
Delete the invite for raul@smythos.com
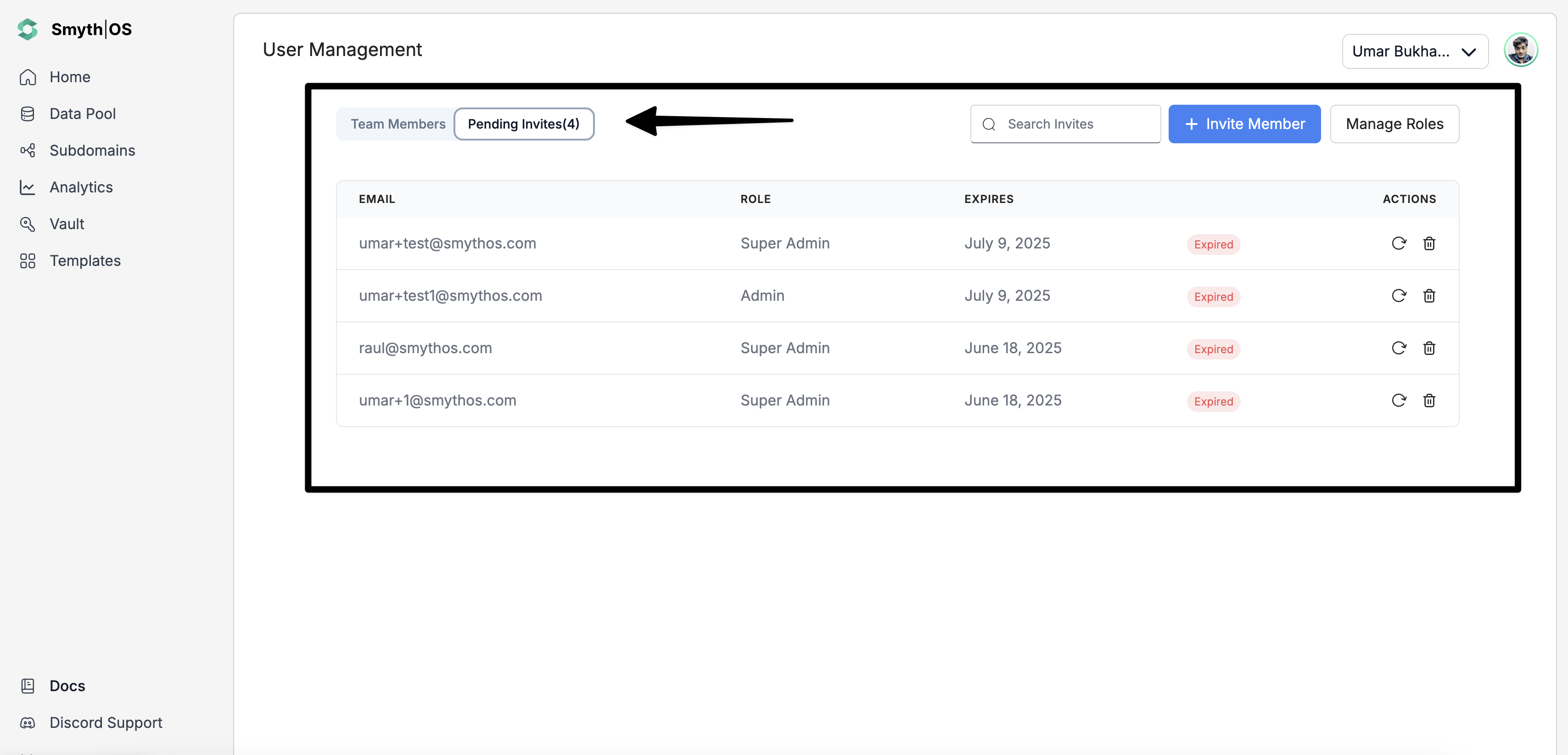coord(1430,348)
